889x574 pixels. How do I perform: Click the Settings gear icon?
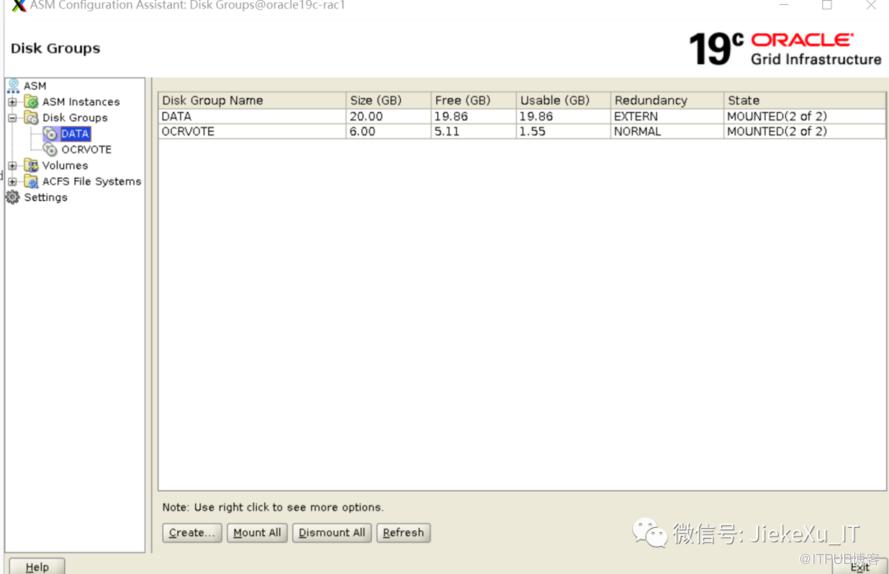point(12,197)
